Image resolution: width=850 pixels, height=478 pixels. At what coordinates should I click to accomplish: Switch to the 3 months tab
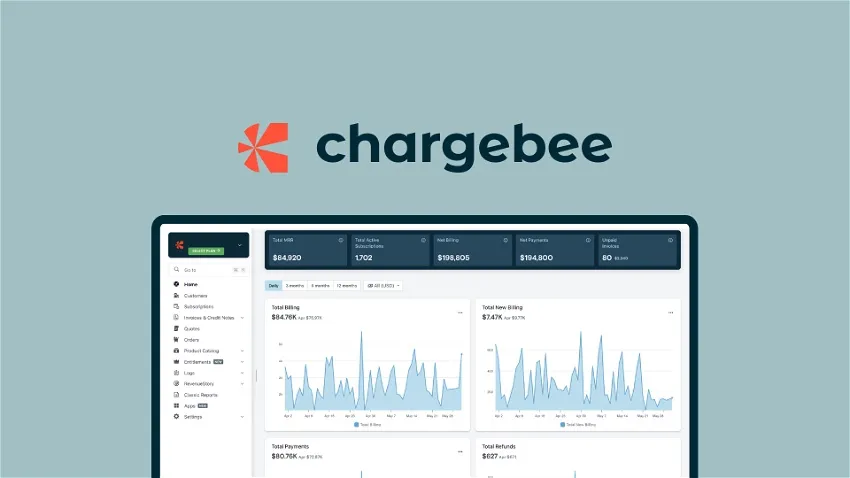pos(295,286)
